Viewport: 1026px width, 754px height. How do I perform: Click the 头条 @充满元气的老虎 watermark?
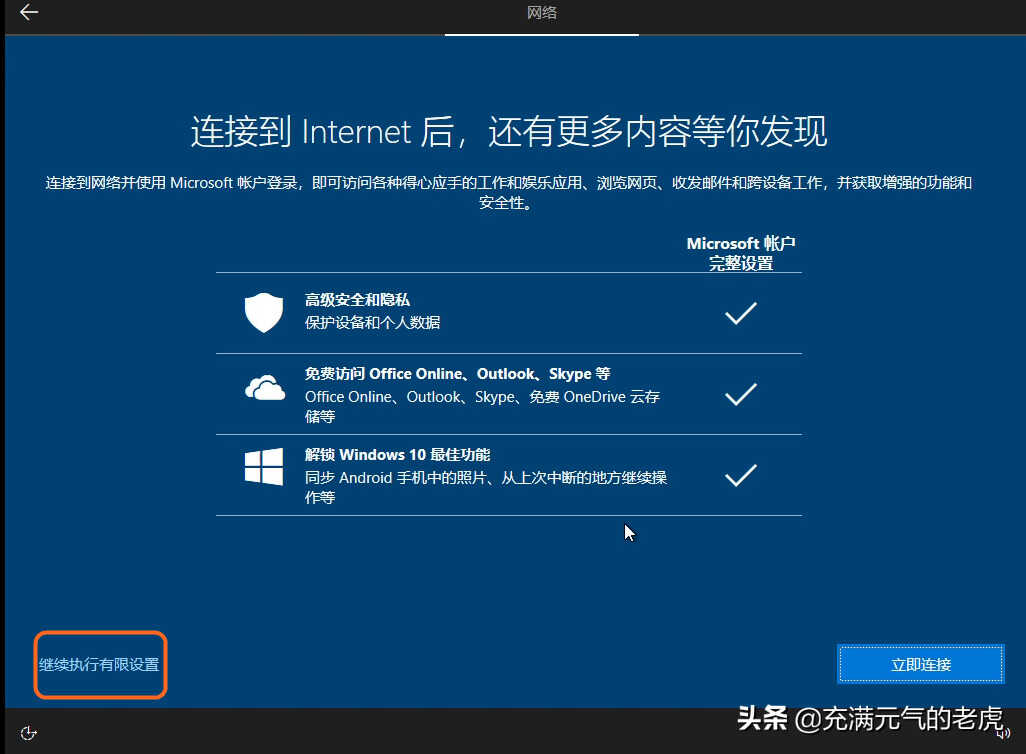pos(868,718)
